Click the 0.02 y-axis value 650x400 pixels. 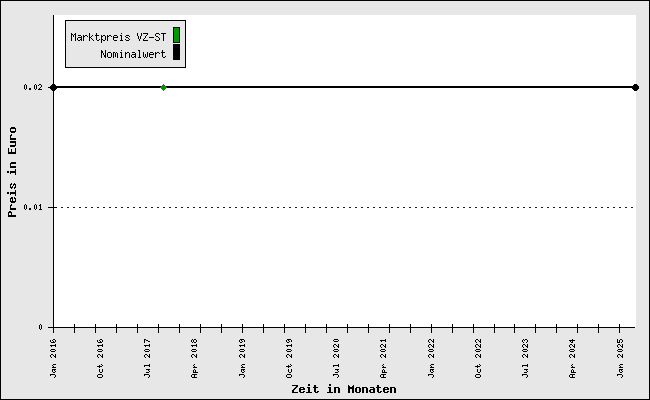tap(33, 87)
